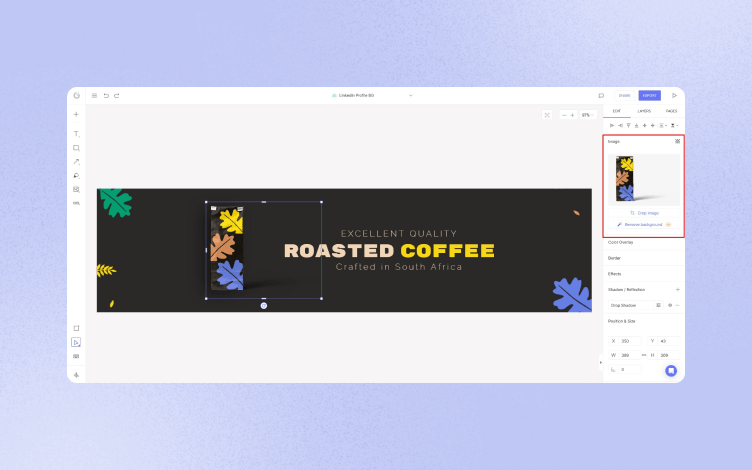752x470 pixels.
Task: Add a new shadow with plus icon
Action: point(678,290)
